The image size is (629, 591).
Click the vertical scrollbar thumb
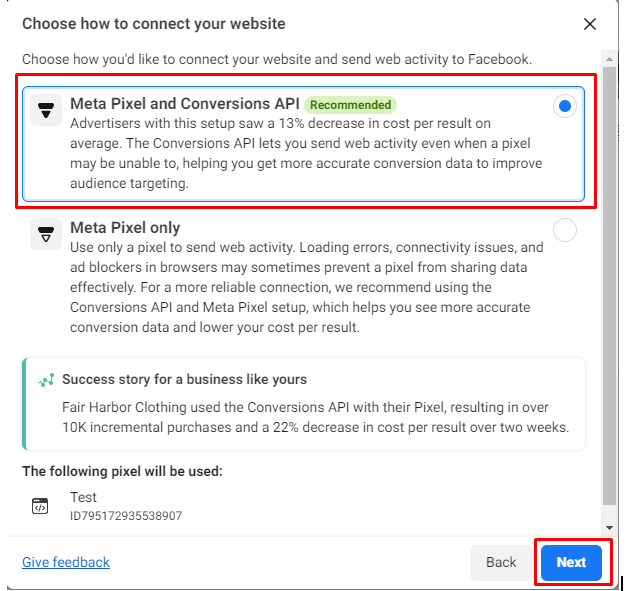(x=609, y=286)
